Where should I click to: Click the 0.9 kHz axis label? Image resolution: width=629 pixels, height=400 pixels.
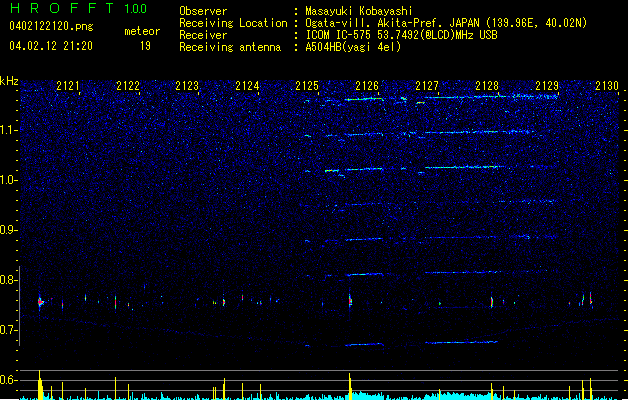[8, 230]
